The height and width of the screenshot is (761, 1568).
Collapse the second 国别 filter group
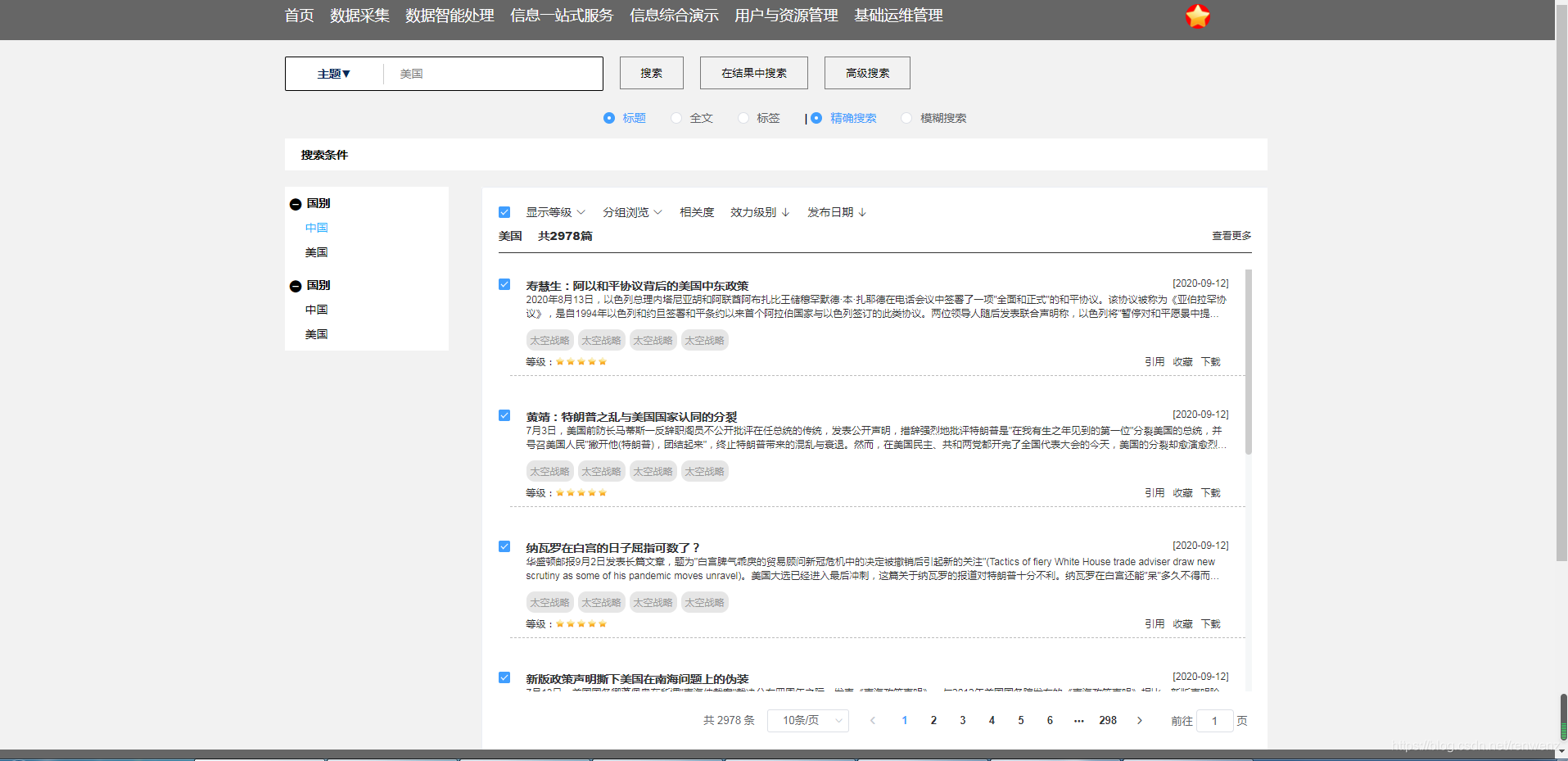(296, 286)
